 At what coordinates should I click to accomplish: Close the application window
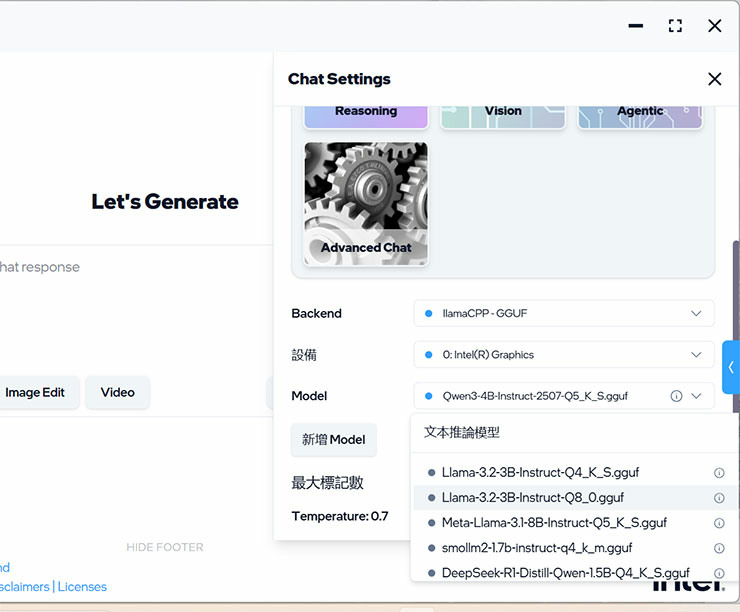[x=715, y=25]
